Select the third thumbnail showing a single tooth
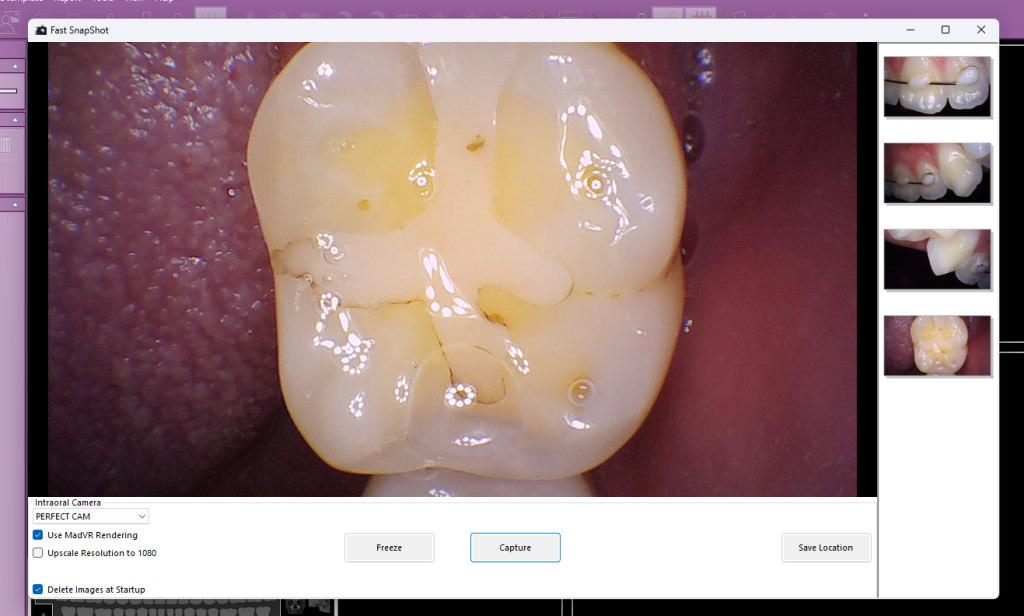Viewport: 1024px width, 616px height. tap(937, 259)
